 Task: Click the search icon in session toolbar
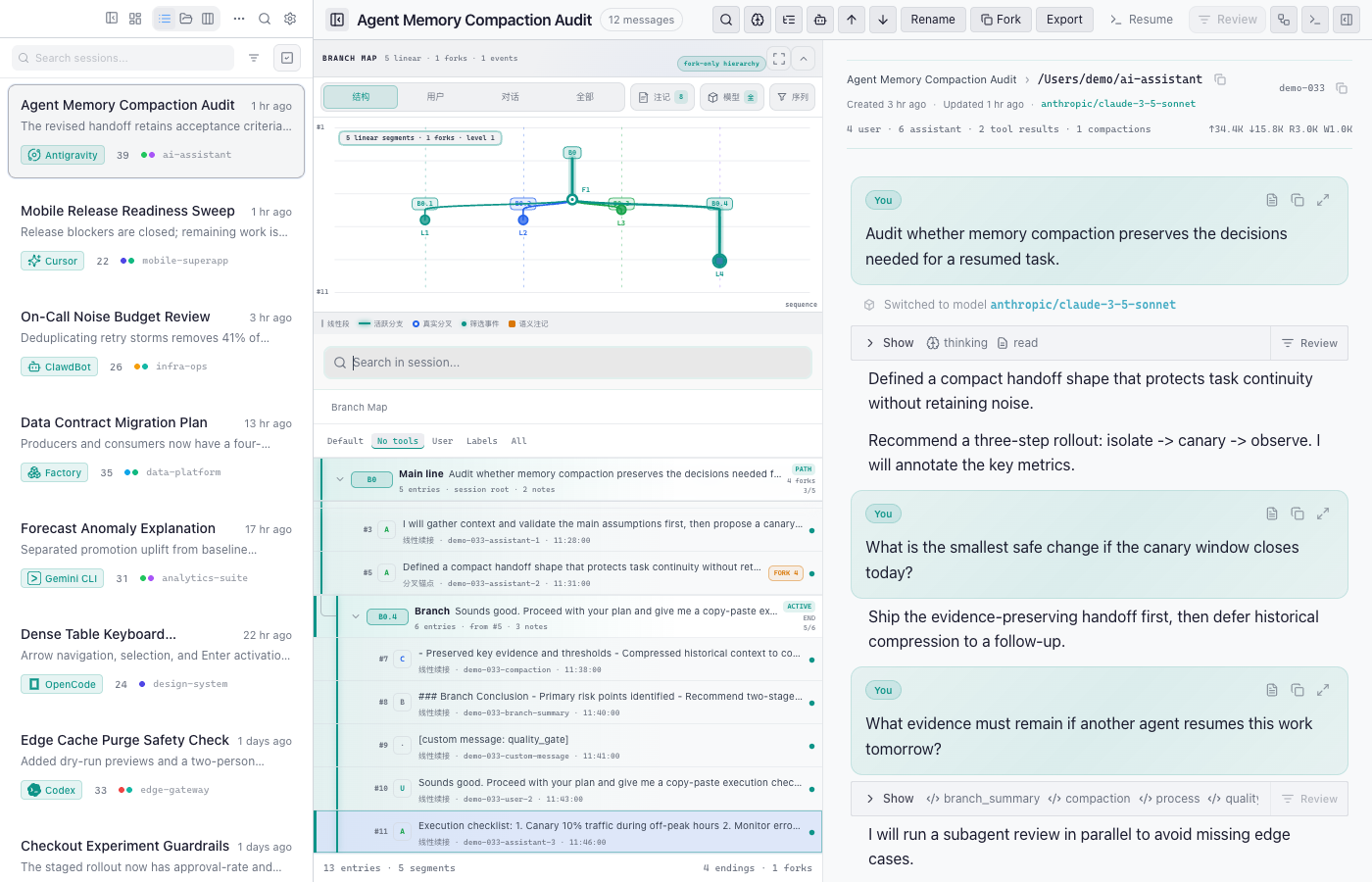click(x=726, y=20)
